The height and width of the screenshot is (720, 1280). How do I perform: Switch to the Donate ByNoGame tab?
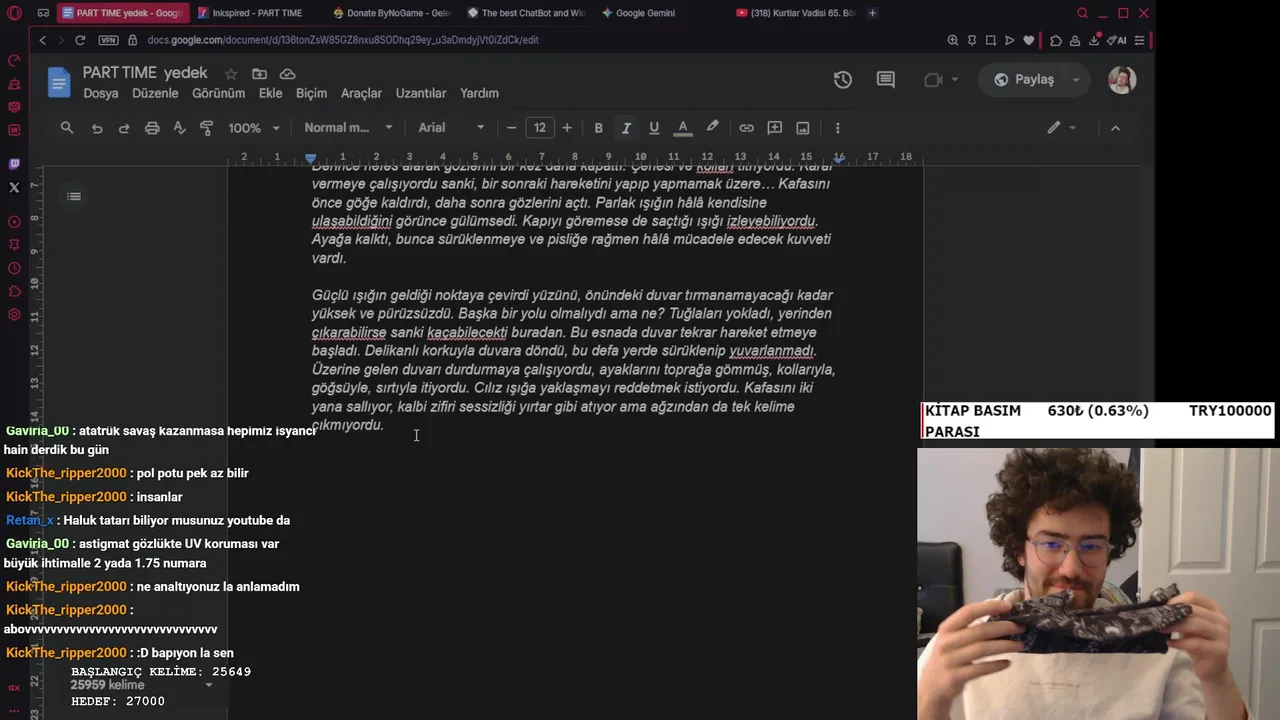click(x=391, y=13)
